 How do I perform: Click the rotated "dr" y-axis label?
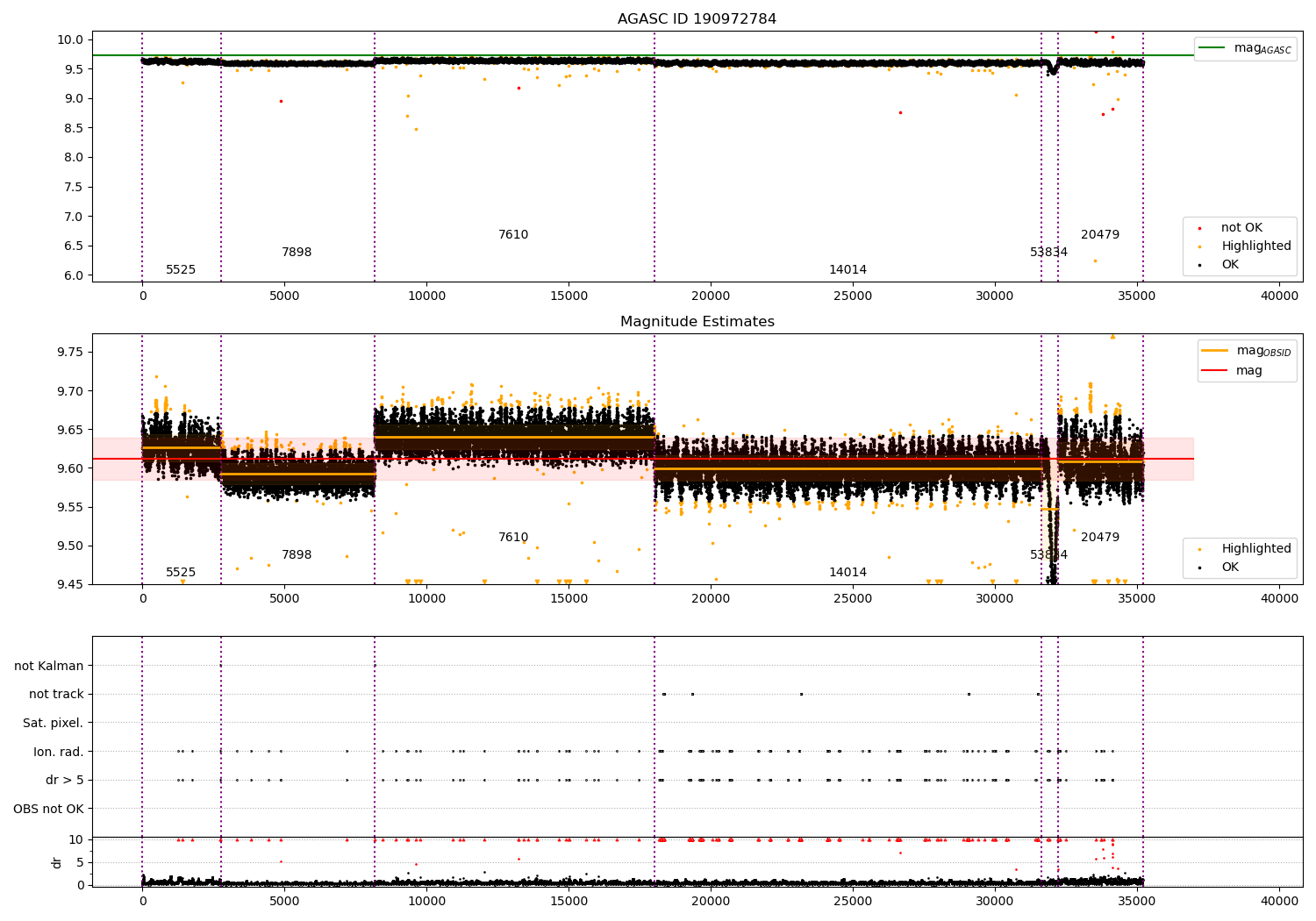pos(57,862)
